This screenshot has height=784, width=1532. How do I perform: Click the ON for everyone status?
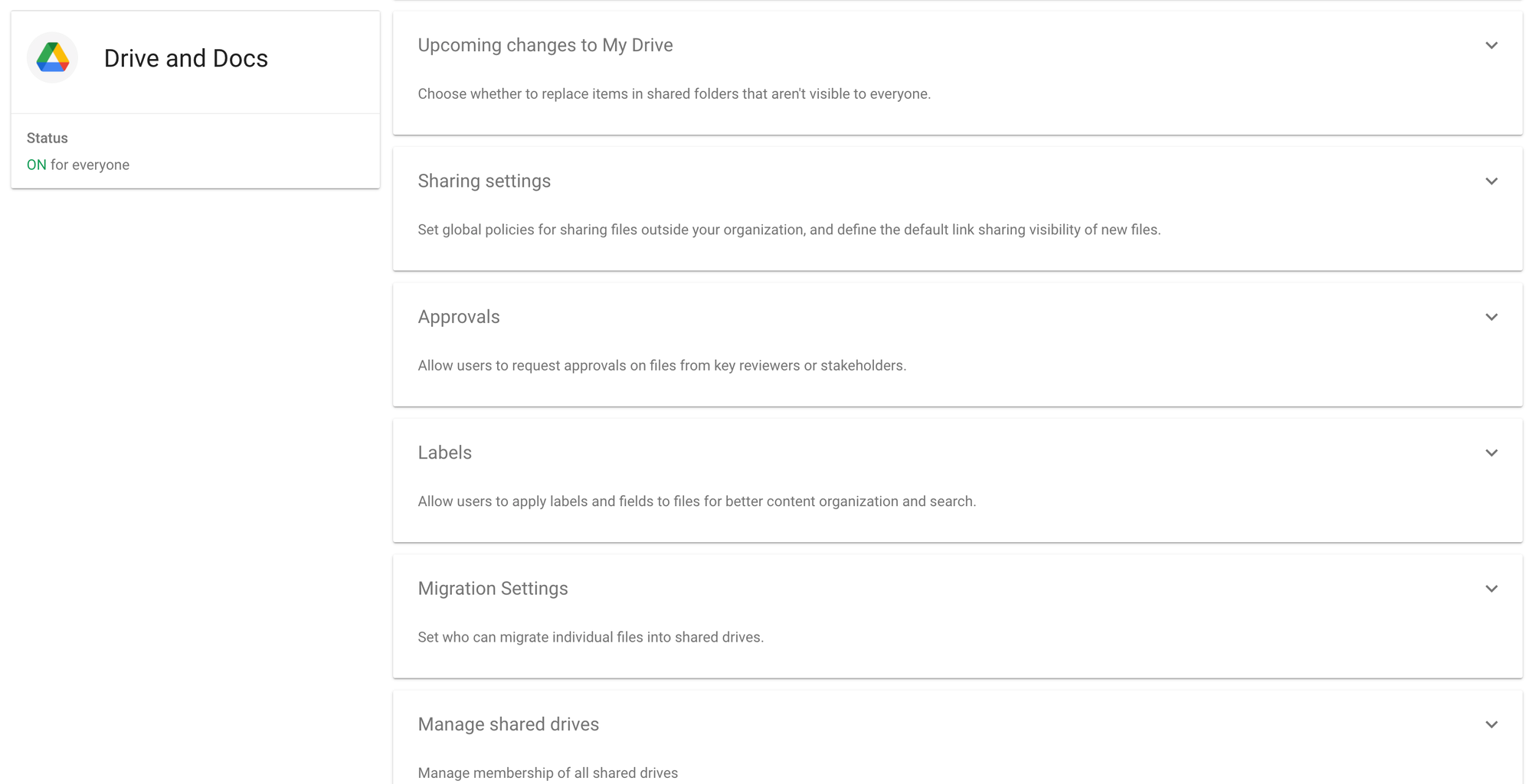coord(78,165)
